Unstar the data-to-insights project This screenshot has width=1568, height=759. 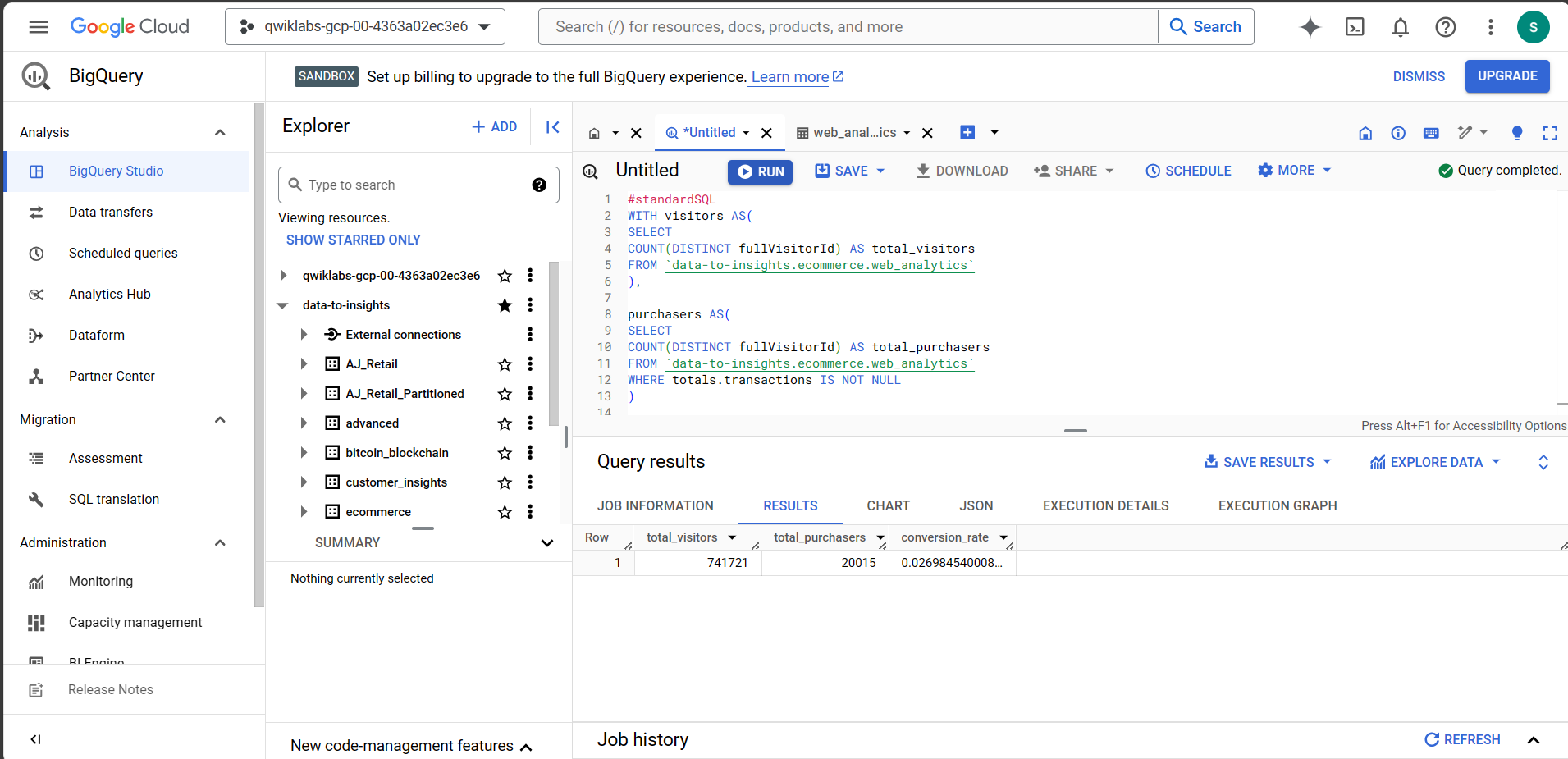[x=505, y=305]
